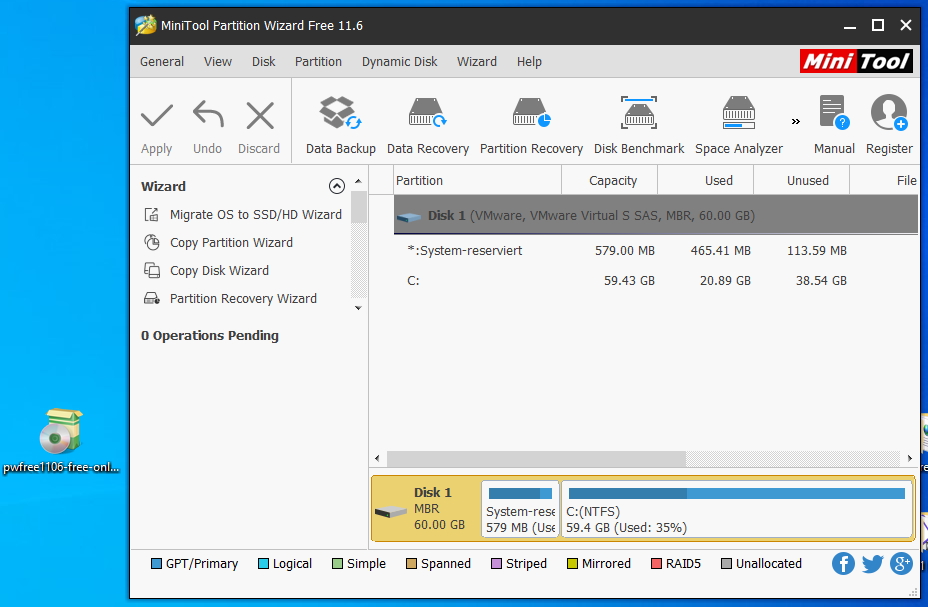This screenshot has height=607, width=928.
Task: Click partition list scroll left arrow
Action: pyautogui.click(x=377, y=459)
